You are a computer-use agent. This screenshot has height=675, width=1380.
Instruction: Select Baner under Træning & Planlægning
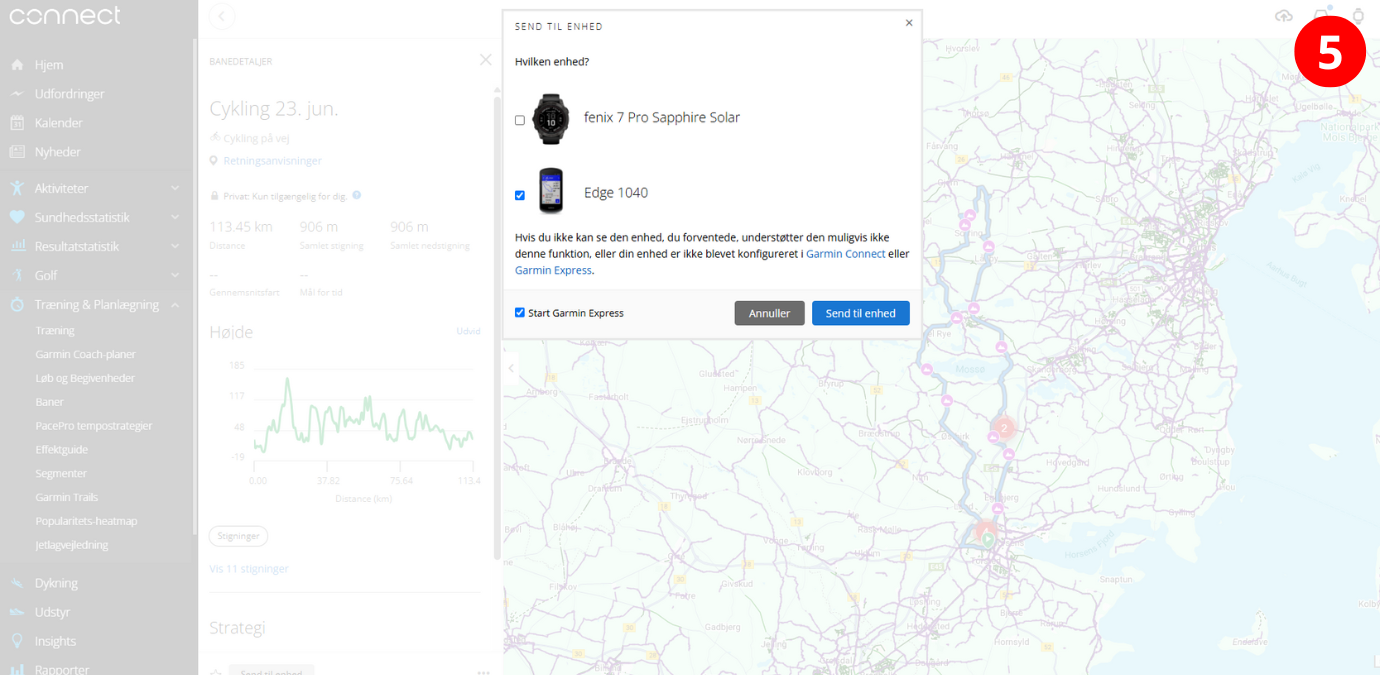[49, 401]
